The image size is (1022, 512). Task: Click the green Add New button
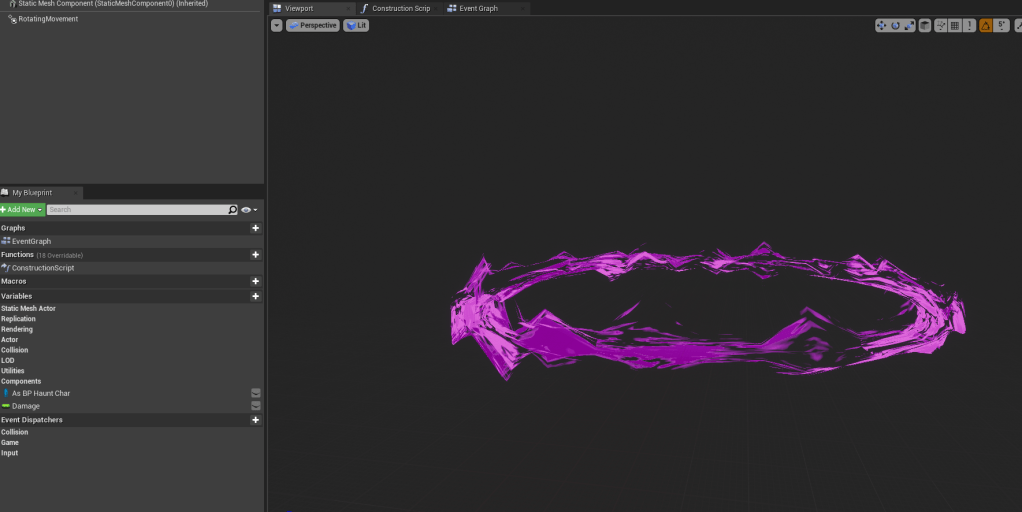click(x=22, y=210)
